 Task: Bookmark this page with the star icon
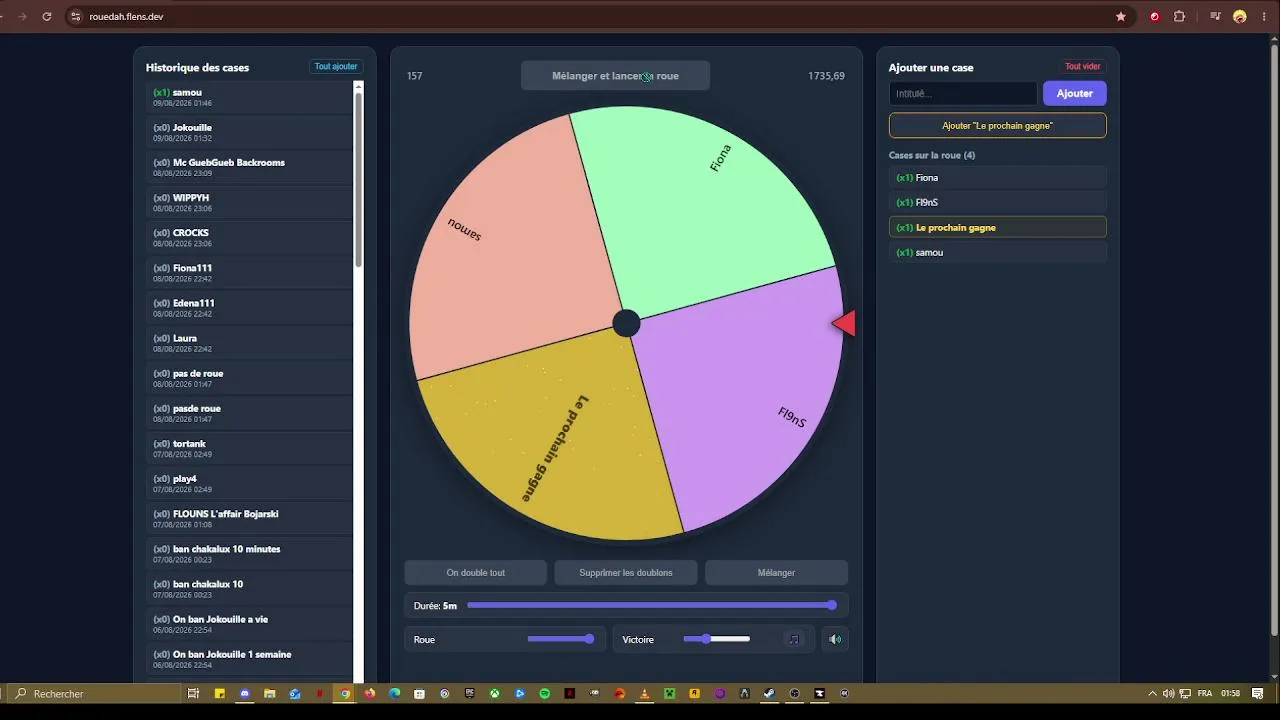[x=1121, y=16]
